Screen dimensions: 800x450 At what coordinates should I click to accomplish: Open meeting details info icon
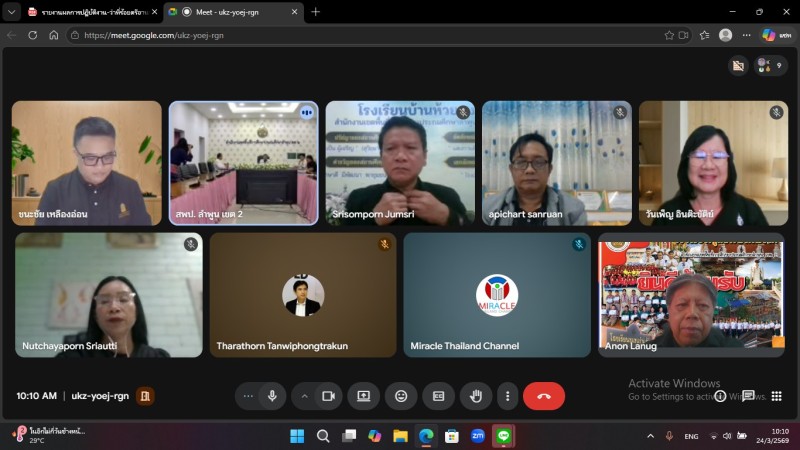click(720, 396)
